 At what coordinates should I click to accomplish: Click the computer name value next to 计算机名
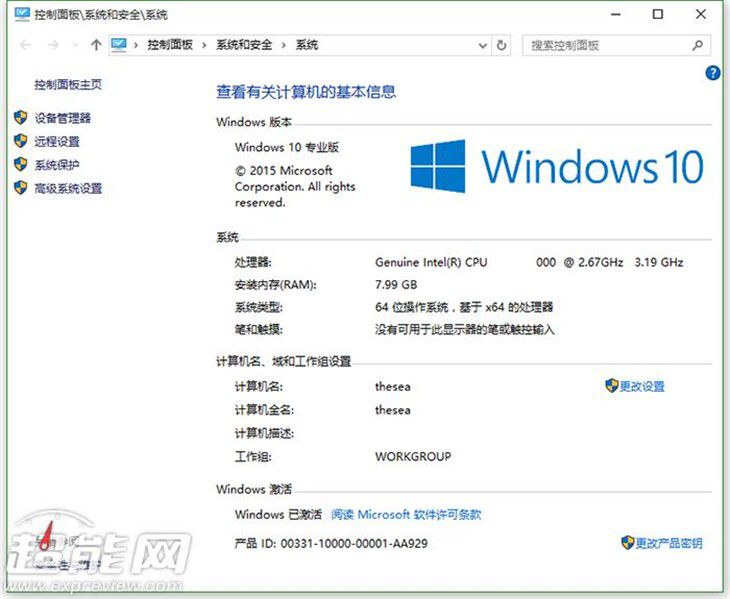point(393,386)
